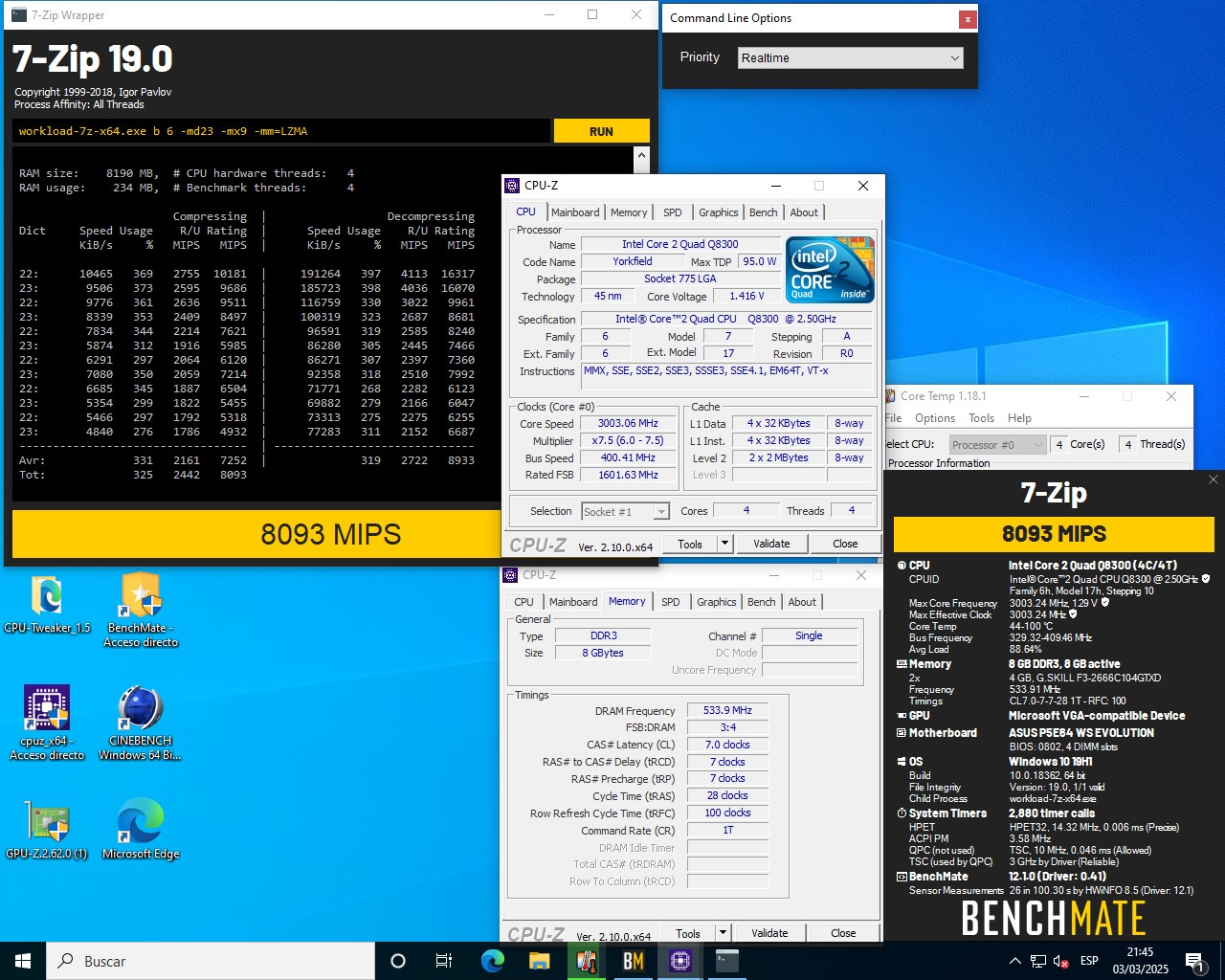Click the DRAM Frequency value 533.9 MHz

tap(727, 710)
